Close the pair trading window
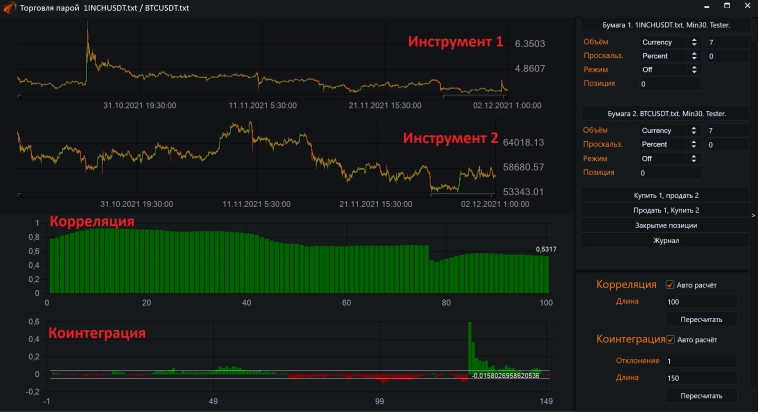The image size is (758, 412). point(745,7)
